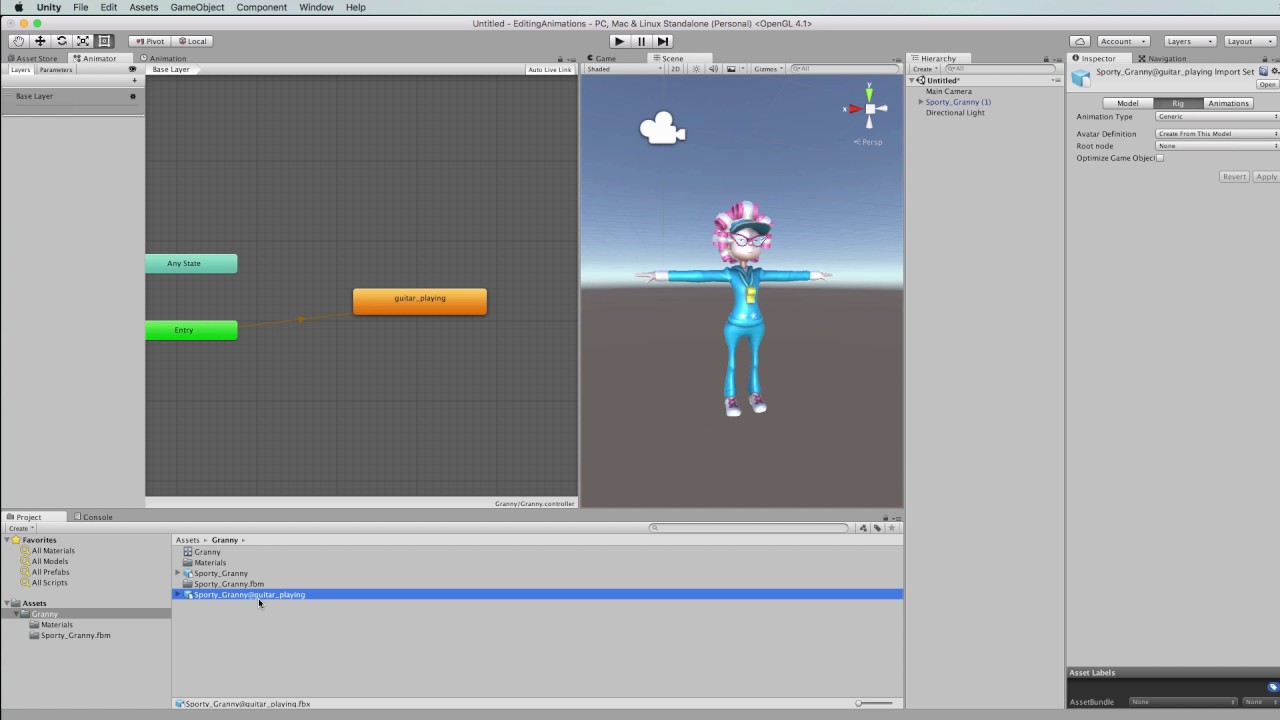
Task: Click the camera gizmo in Scene view
Action: (662, 128)
